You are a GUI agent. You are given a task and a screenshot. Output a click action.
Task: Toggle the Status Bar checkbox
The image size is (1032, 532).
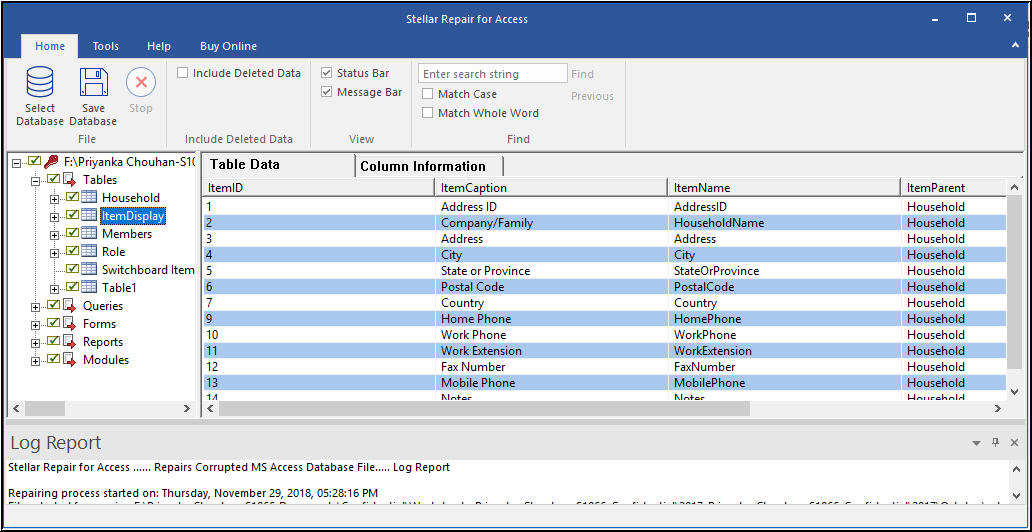[x=327, y=73]
